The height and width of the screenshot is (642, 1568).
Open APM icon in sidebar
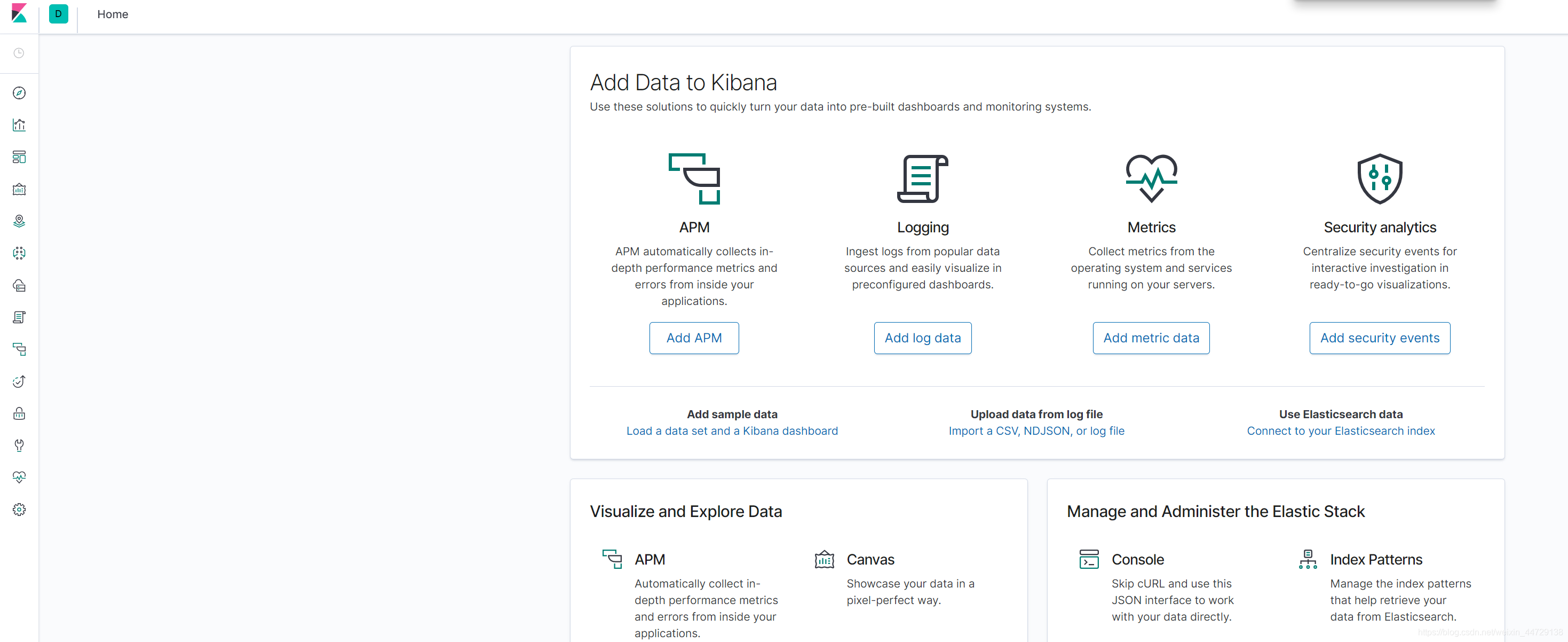pos(19,350)
